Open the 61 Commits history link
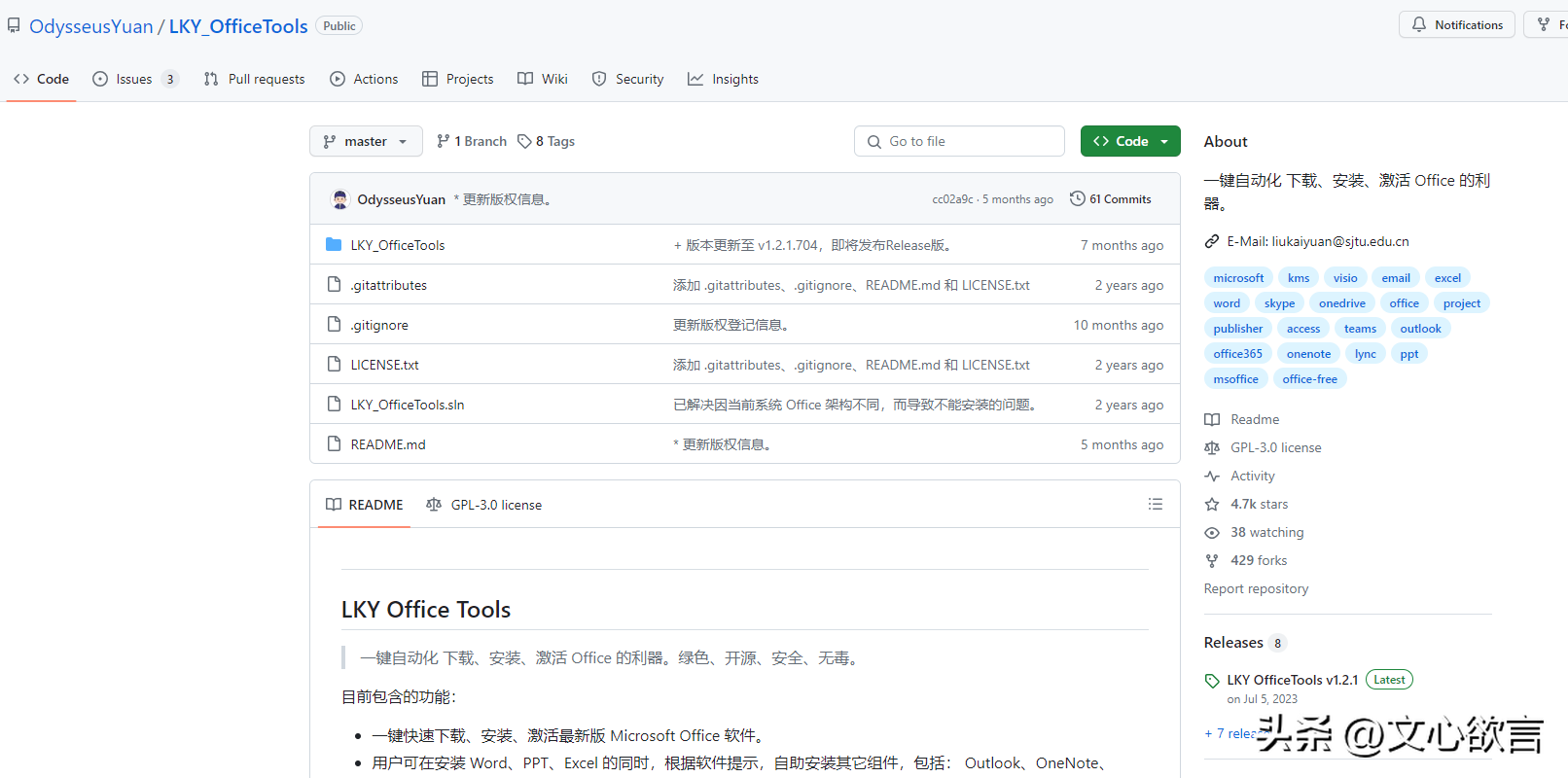This screenshot has height=778, width=1568. (x=1110, y=199)
